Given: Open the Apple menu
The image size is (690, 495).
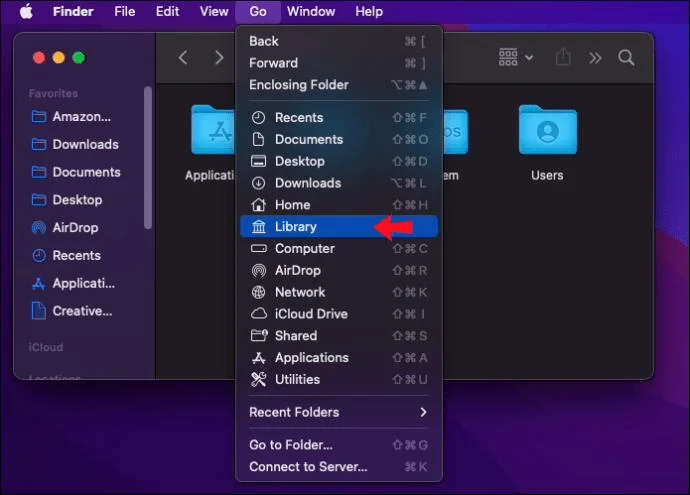Looking at the screenshot, I should [x=26, y=11].
